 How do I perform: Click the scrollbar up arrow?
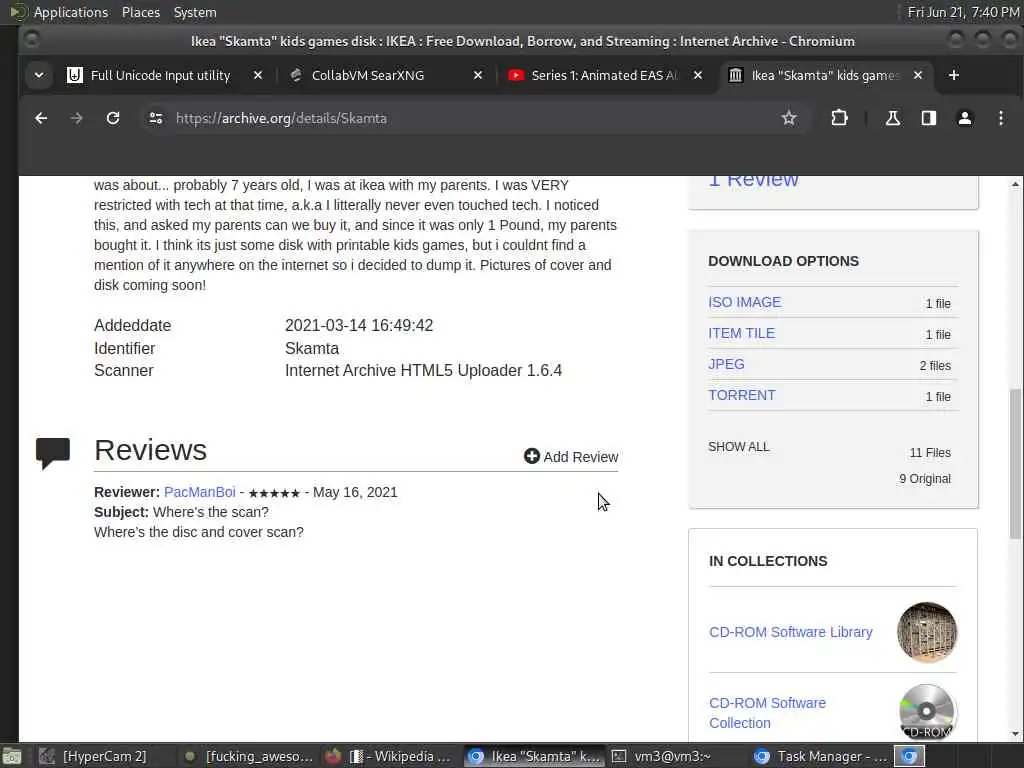pos(1015,185)
